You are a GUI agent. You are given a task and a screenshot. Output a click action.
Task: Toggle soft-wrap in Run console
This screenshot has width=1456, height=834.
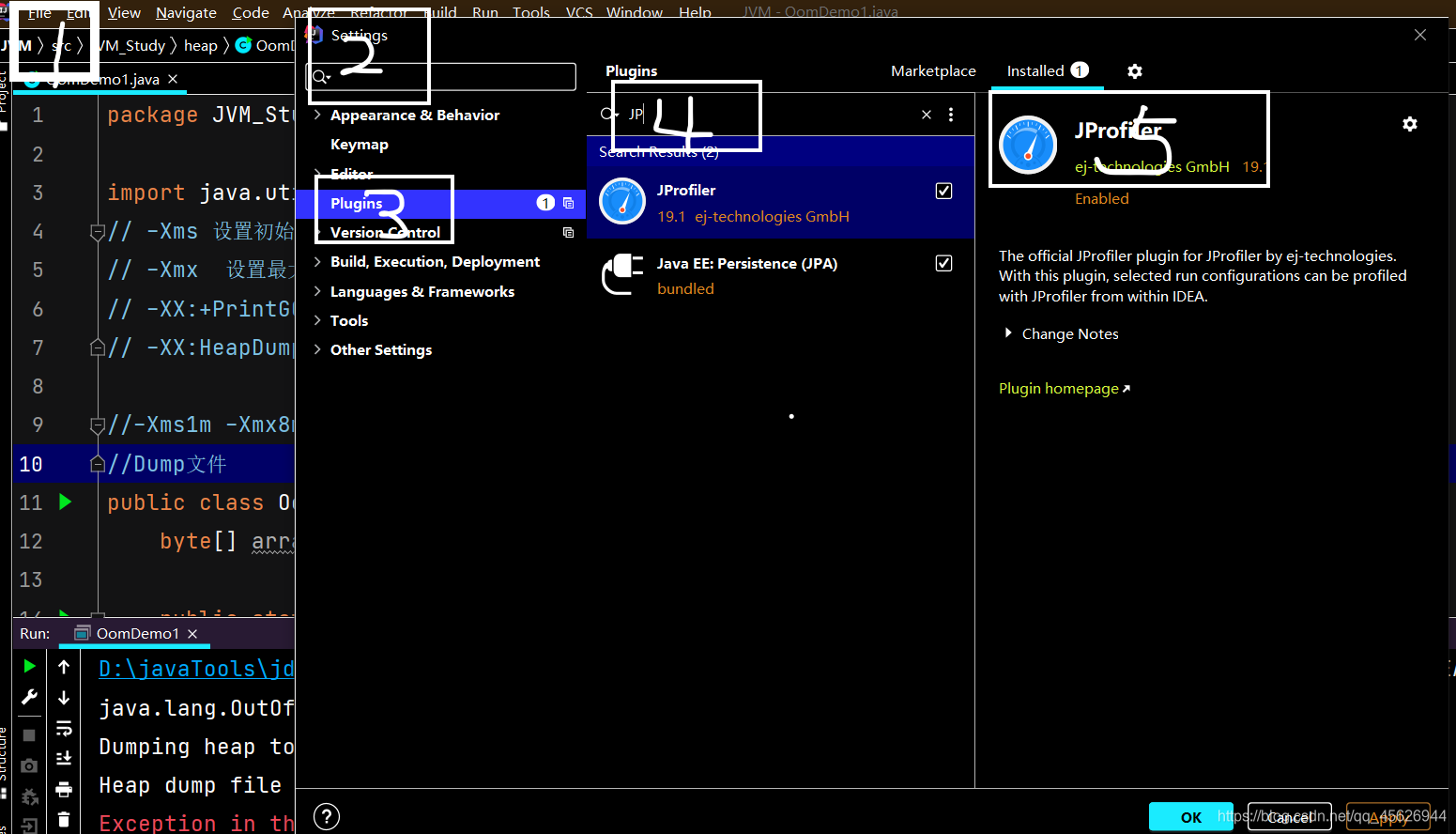pos(64,728)
